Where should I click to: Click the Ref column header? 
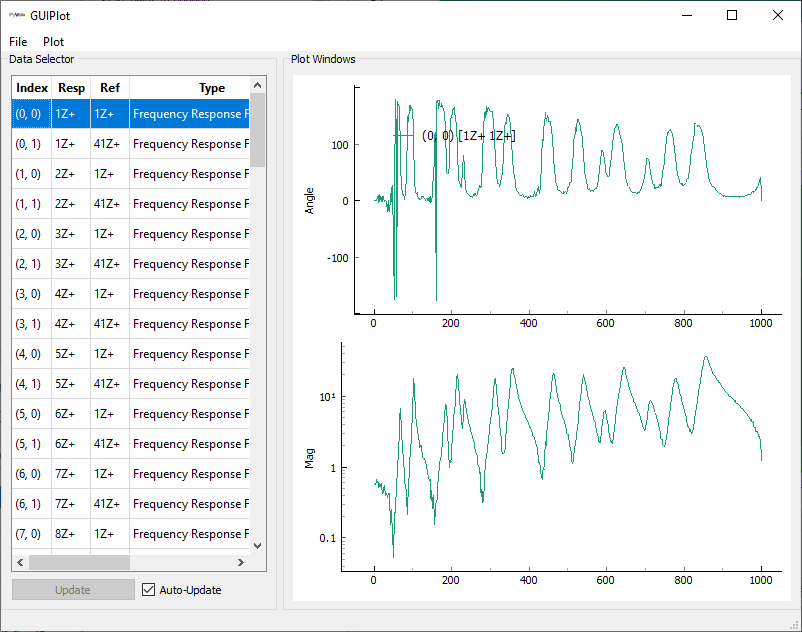[110, 88]
